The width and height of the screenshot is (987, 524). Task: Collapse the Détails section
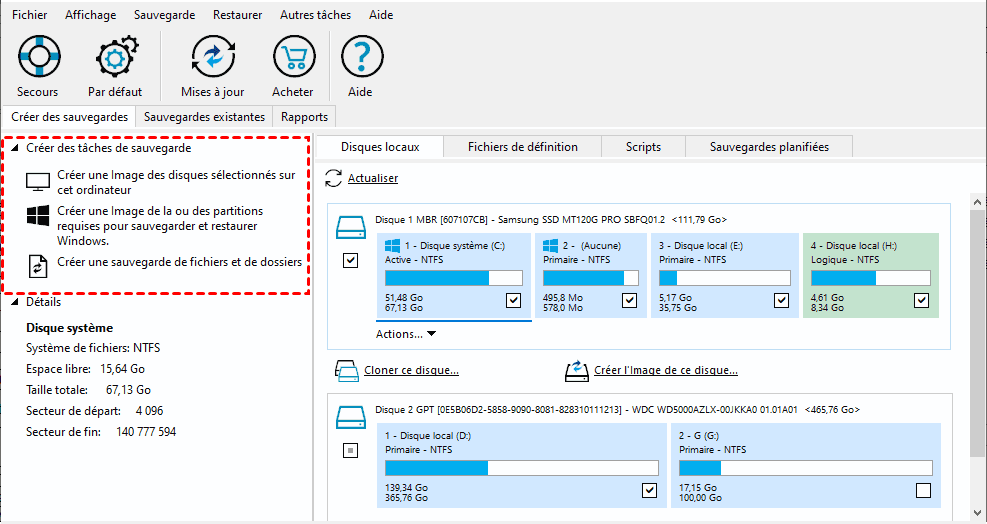click(16, 302)
